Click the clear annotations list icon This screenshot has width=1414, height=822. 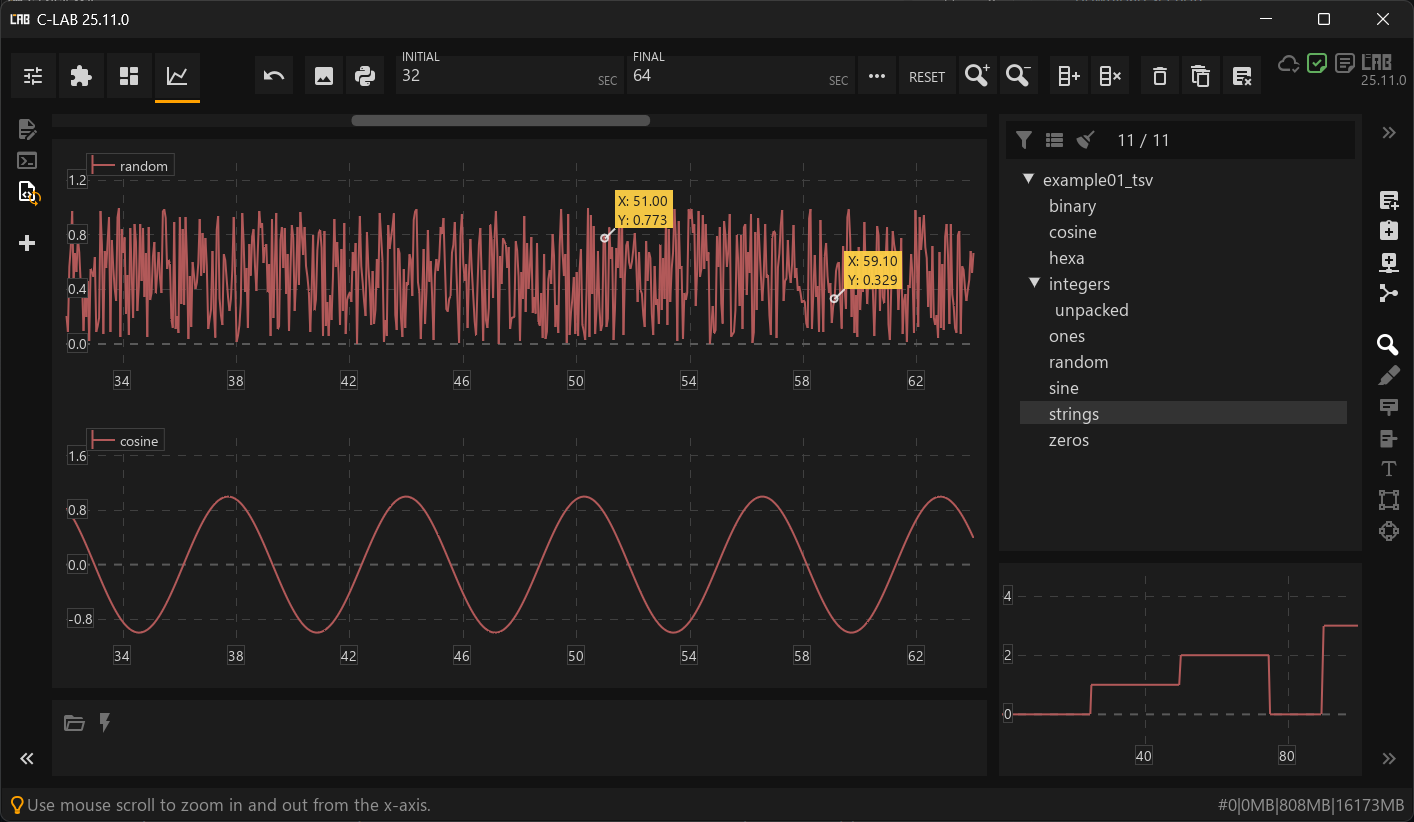1242,76
